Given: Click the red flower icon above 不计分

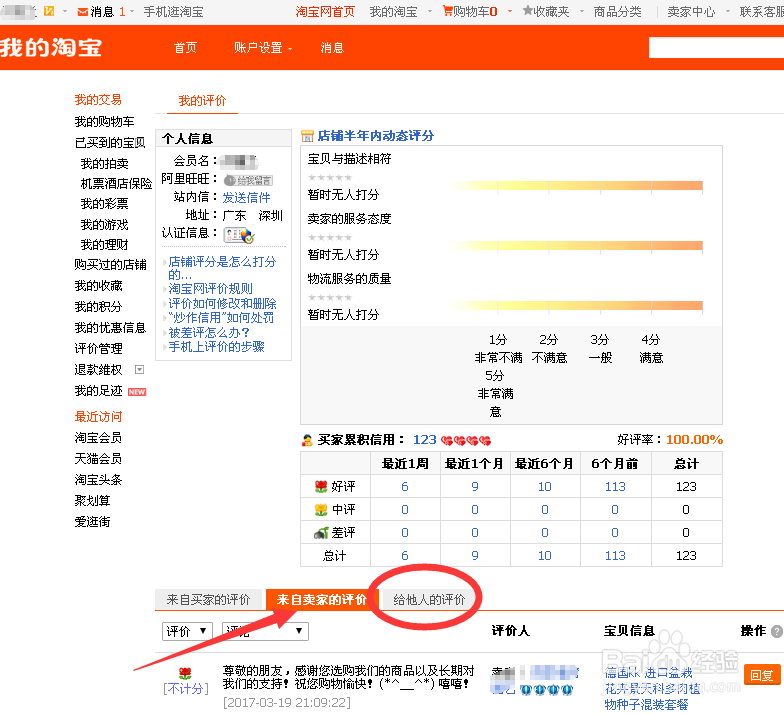Looking at the screenshot, I should pos(186,673).
